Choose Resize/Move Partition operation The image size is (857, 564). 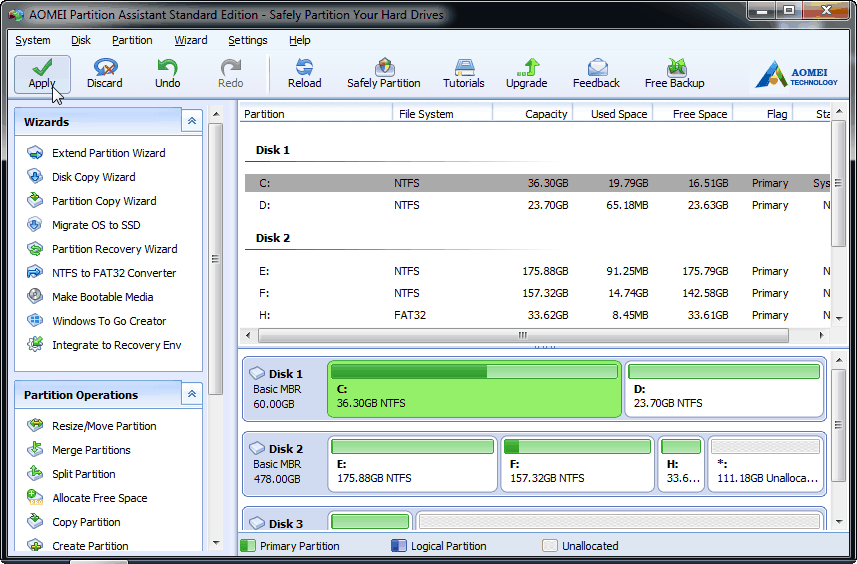pyautogui.click(x=91, y=426)
